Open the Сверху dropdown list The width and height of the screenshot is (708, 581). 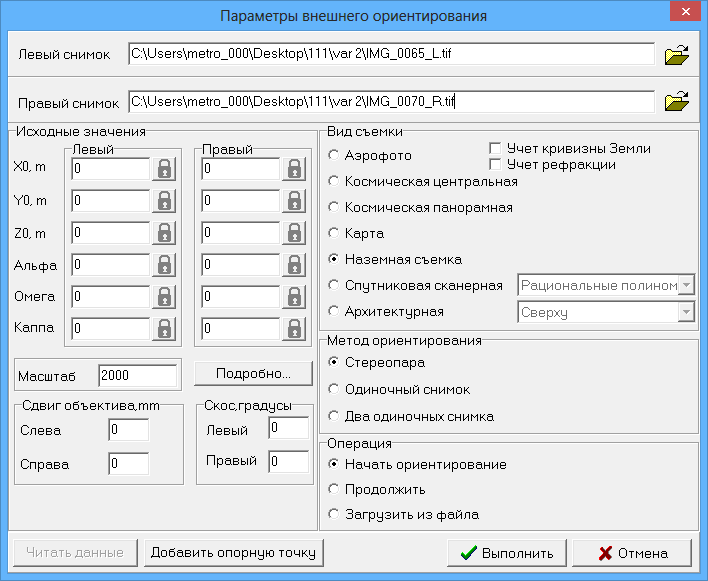coord(686,312)
